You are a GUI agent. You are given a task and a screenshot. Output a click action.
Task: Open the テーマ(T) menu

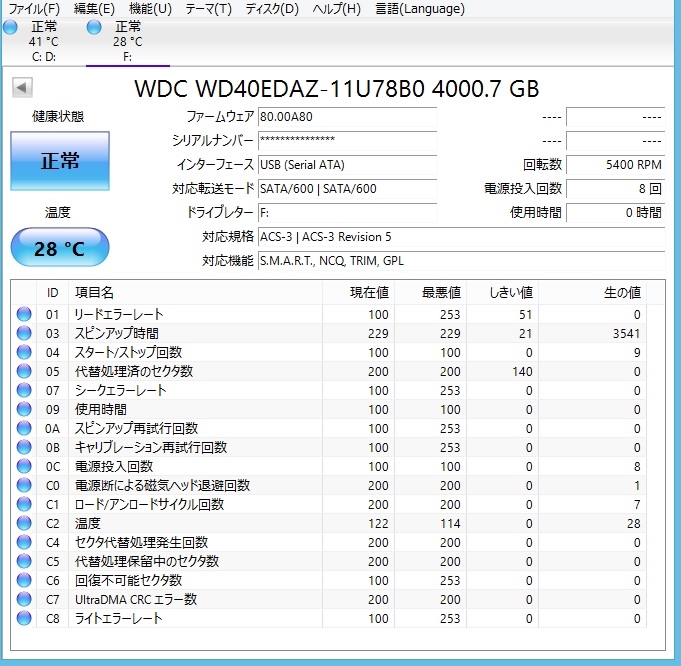point(208,9)
